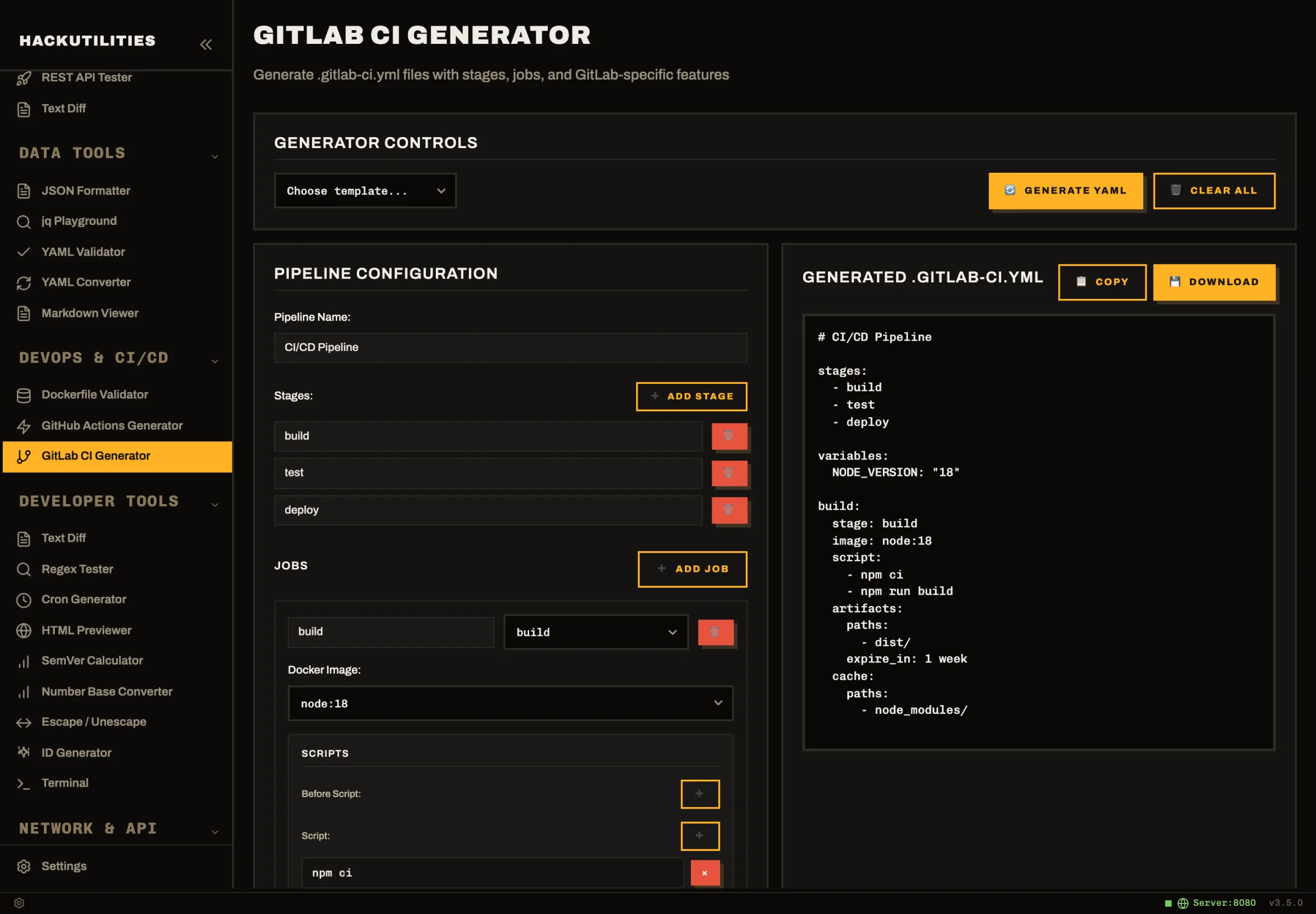1316x914 pixels.
Task: Click the v3.5.0 version label
Action: click(1286, 903)
